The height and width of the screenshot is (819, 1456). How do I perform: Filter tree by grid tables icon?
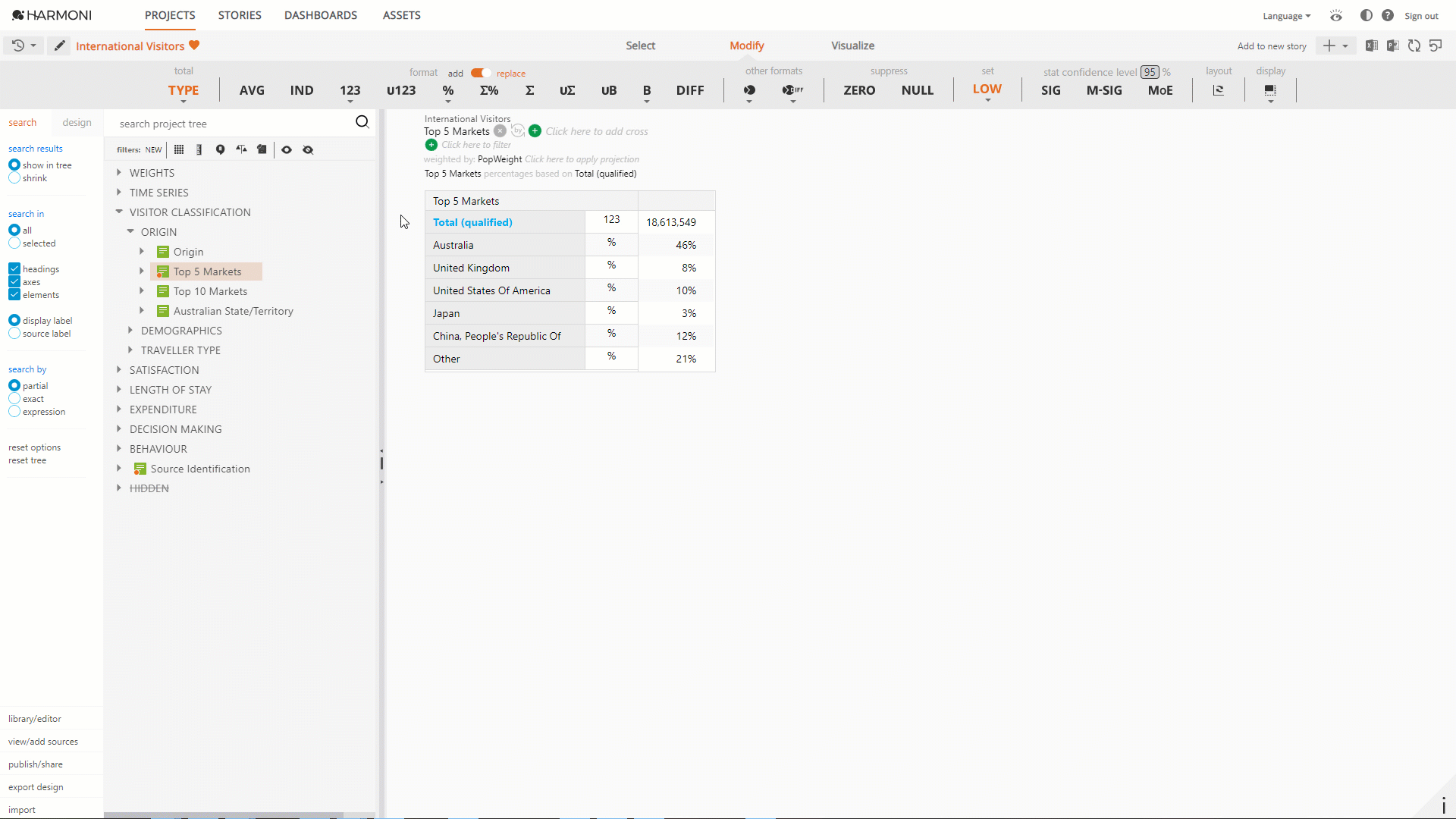179,149
